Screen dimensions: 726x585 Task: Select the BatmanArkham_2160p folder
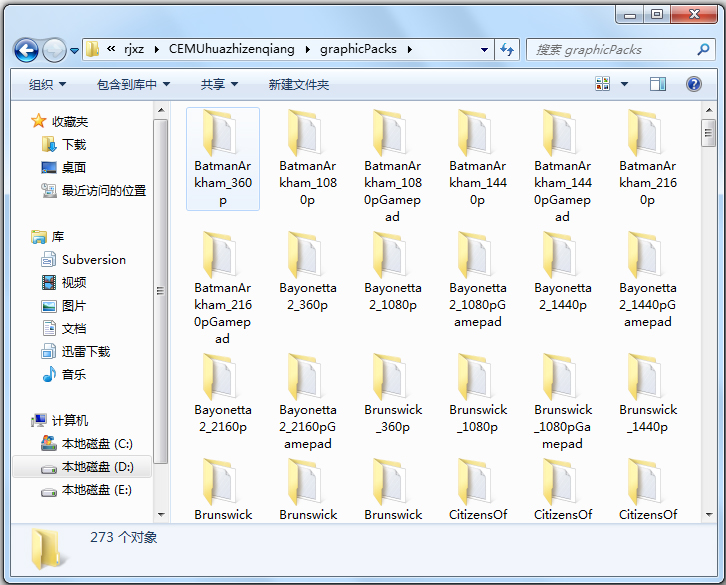coord(648,159)
